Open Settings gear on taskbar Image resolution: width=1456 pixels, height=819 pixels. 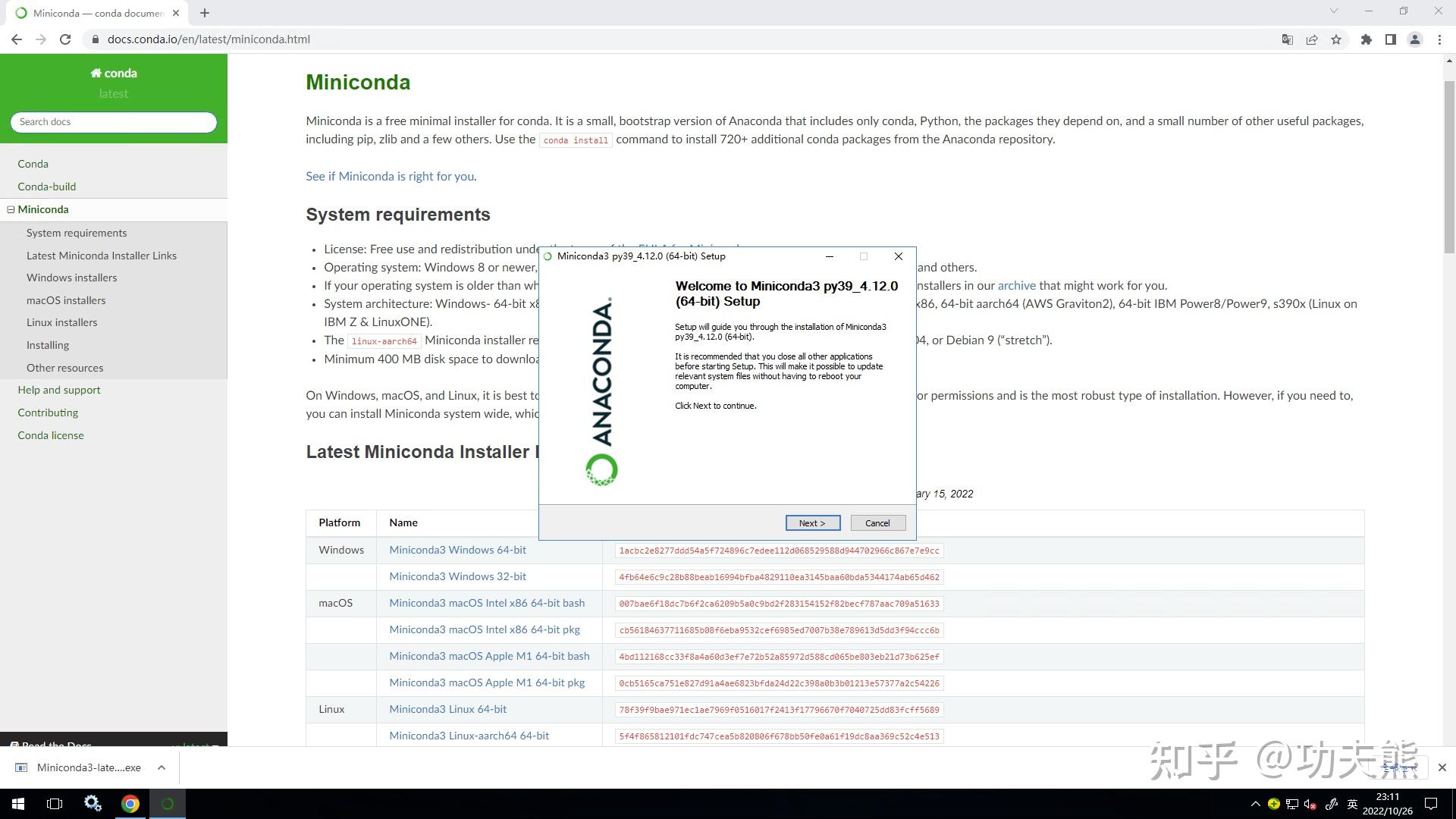pos(93,804)
